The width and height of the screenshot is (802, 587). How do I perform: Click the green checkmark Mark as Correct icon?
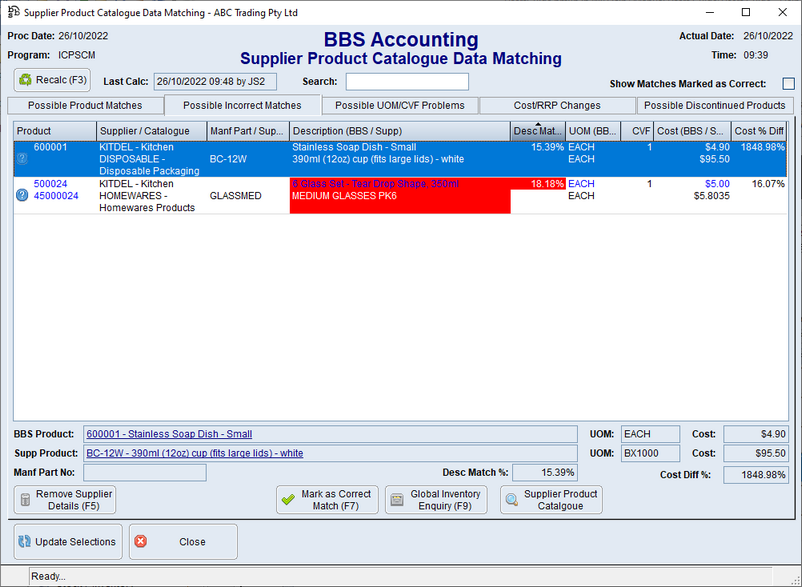tap(288, 500)
